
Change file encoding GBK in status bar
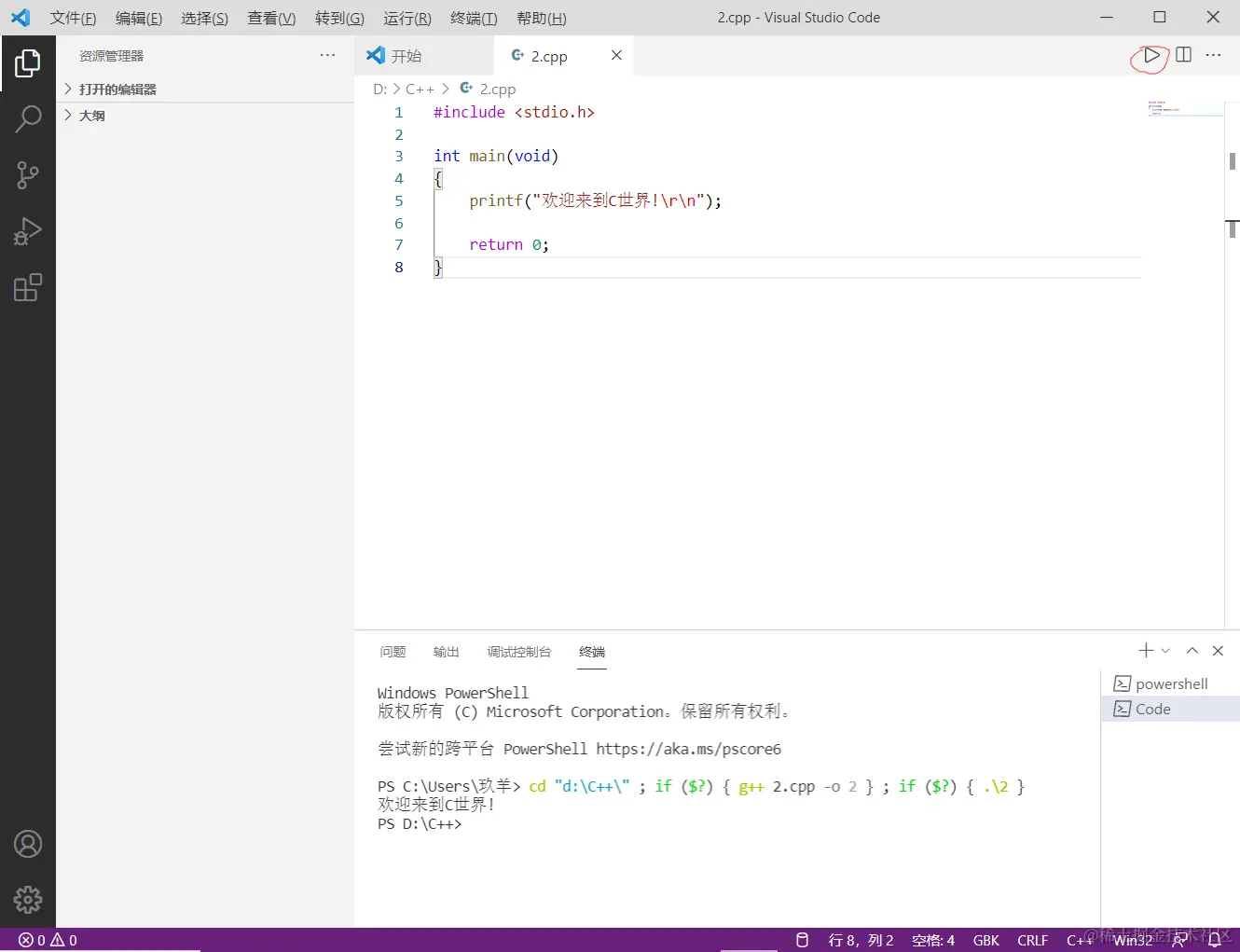985,940
